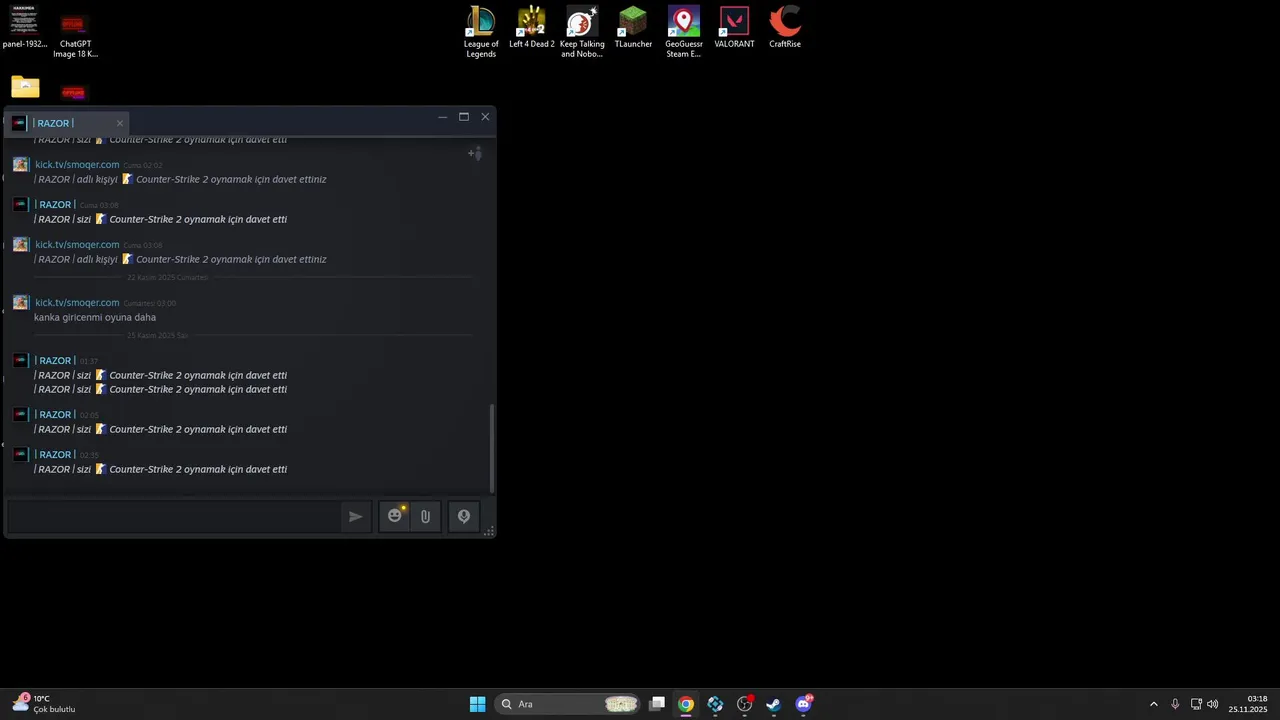
Task: Click the chat window vertical scrollbar
Action: pos(492,448)
